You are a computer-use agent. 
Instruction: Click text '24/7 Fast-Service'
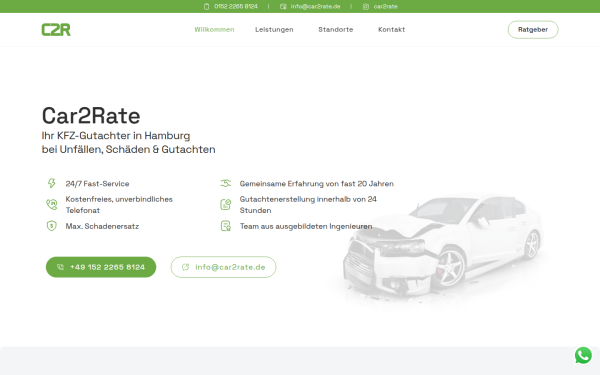pos(97,184)
